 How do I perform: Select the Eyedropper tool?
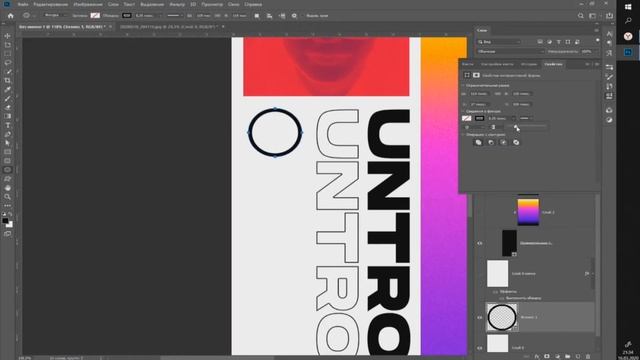point(7,90)
